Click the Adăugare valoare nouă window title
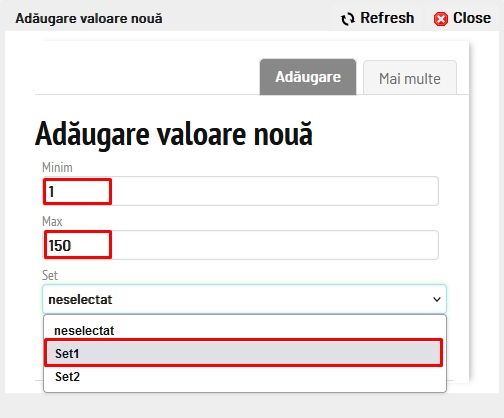The image size is (504, 418). (x=89, y=19)
